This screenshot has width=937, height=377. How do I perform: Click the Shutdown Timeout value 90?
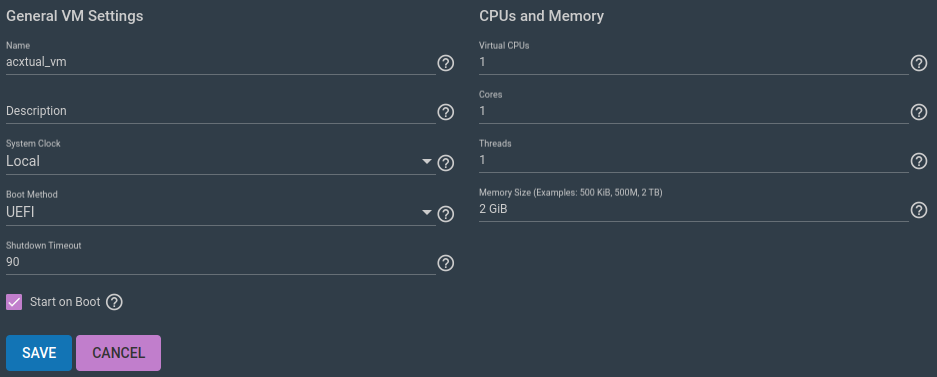click(13, 262)
